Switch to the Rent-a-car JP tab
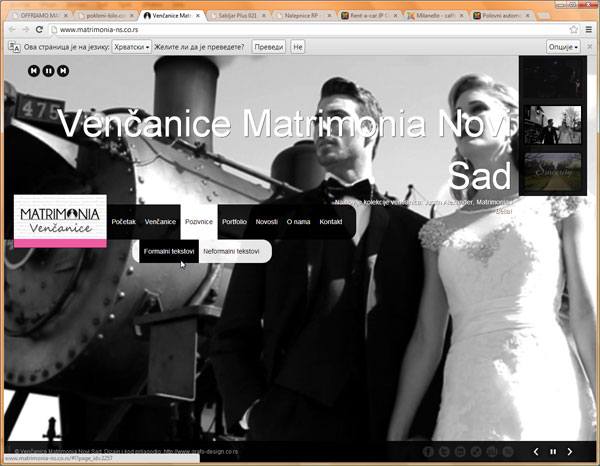 pos(370,16)
